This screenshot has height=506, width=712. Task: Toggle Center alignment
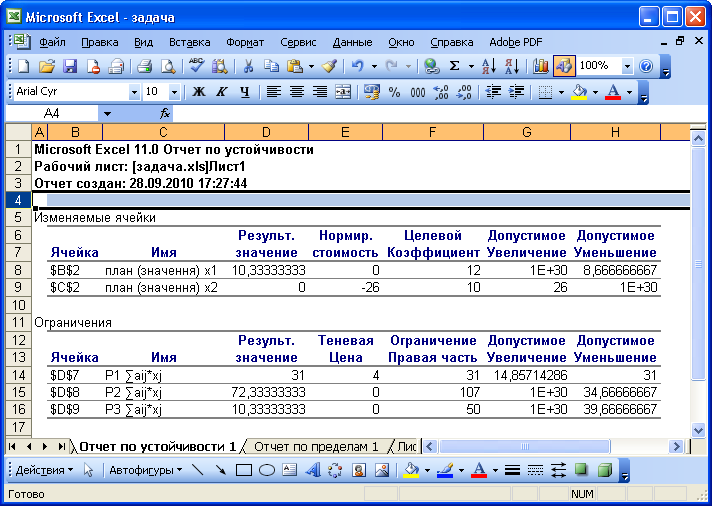297,92
